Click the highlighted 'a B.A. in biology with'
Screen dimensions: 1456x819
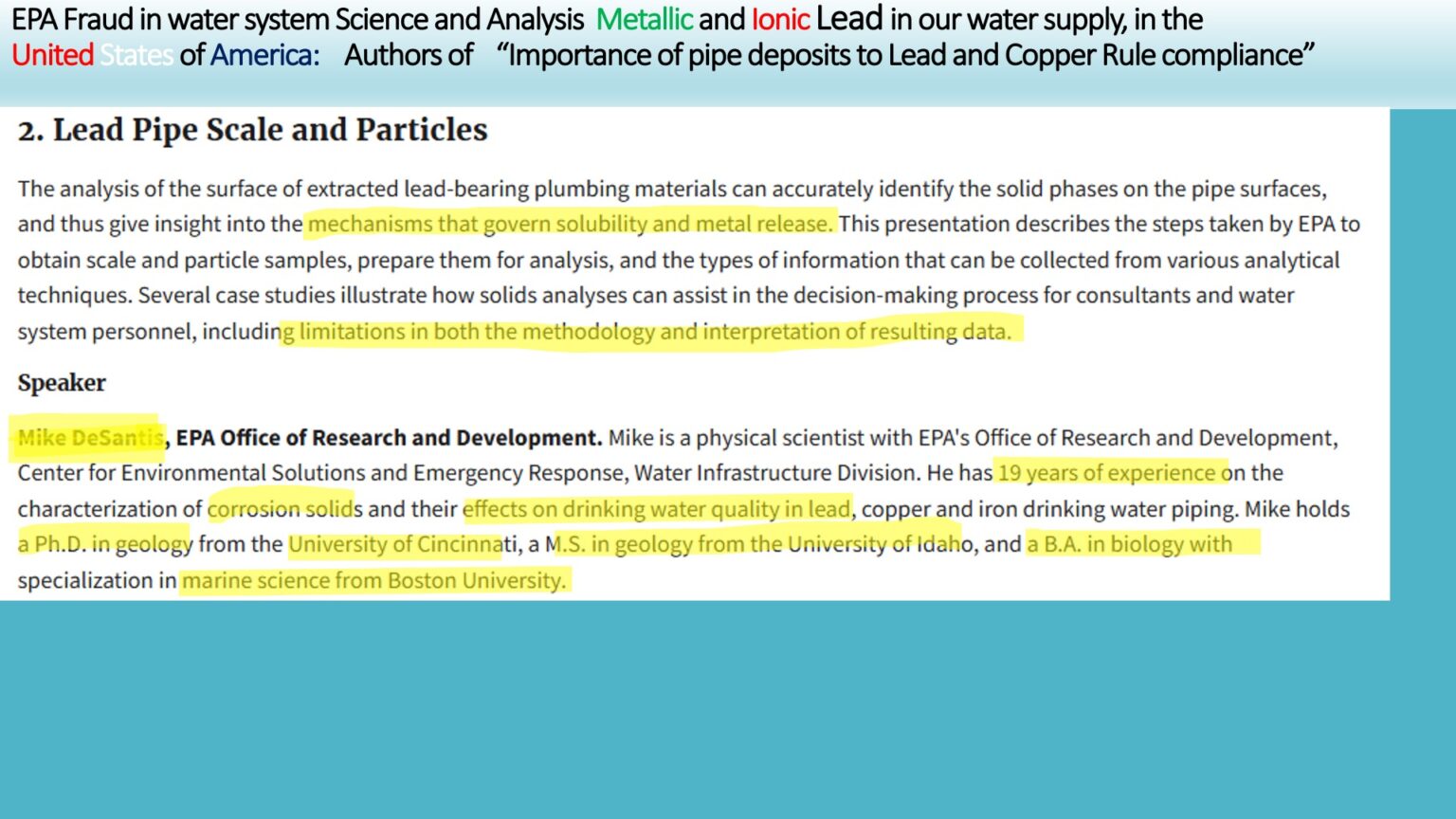point(1130,544)
